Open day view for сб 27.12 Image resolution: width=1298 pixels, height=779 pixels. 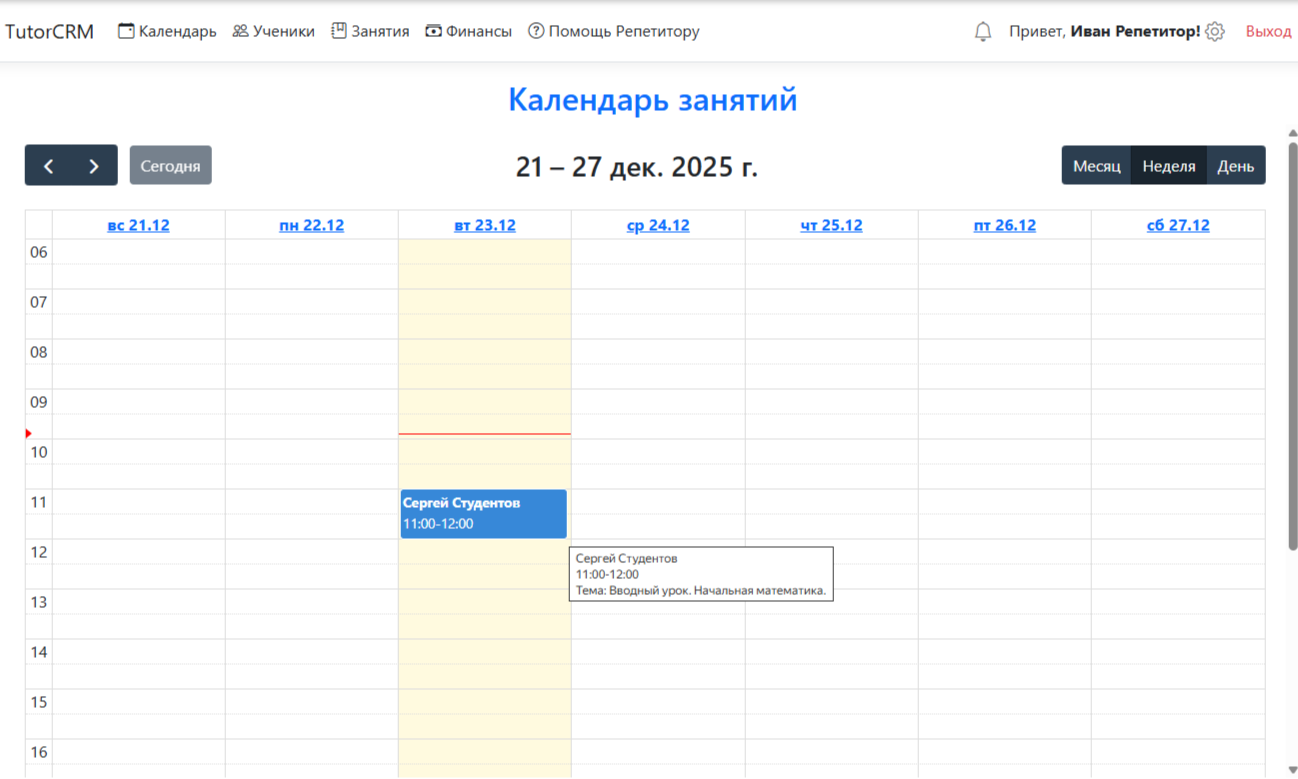(x=1178, y=225)
